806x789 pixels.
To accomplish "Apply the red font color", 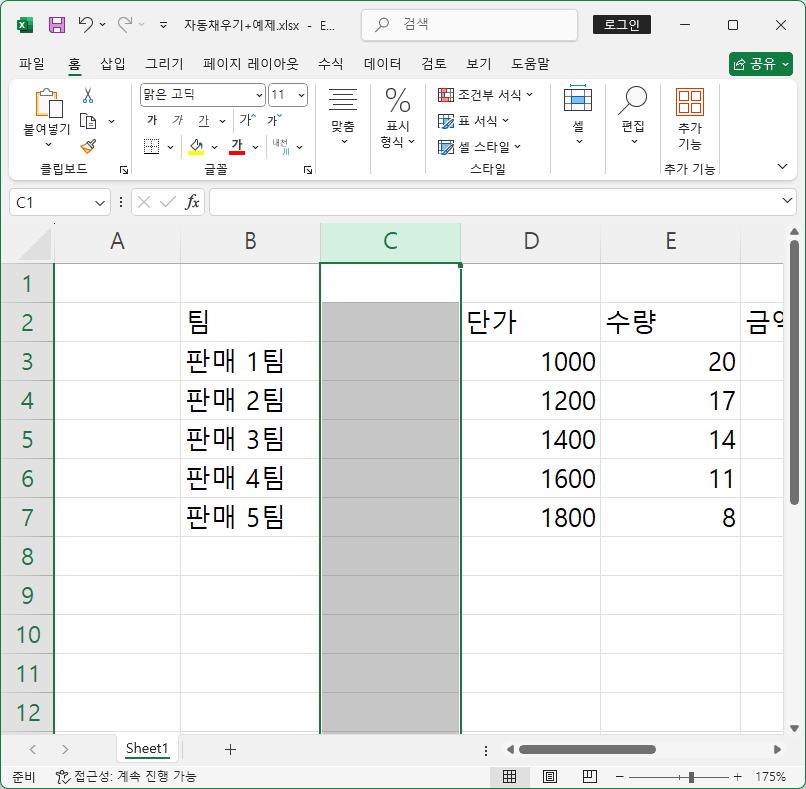I will coord(237,147).
